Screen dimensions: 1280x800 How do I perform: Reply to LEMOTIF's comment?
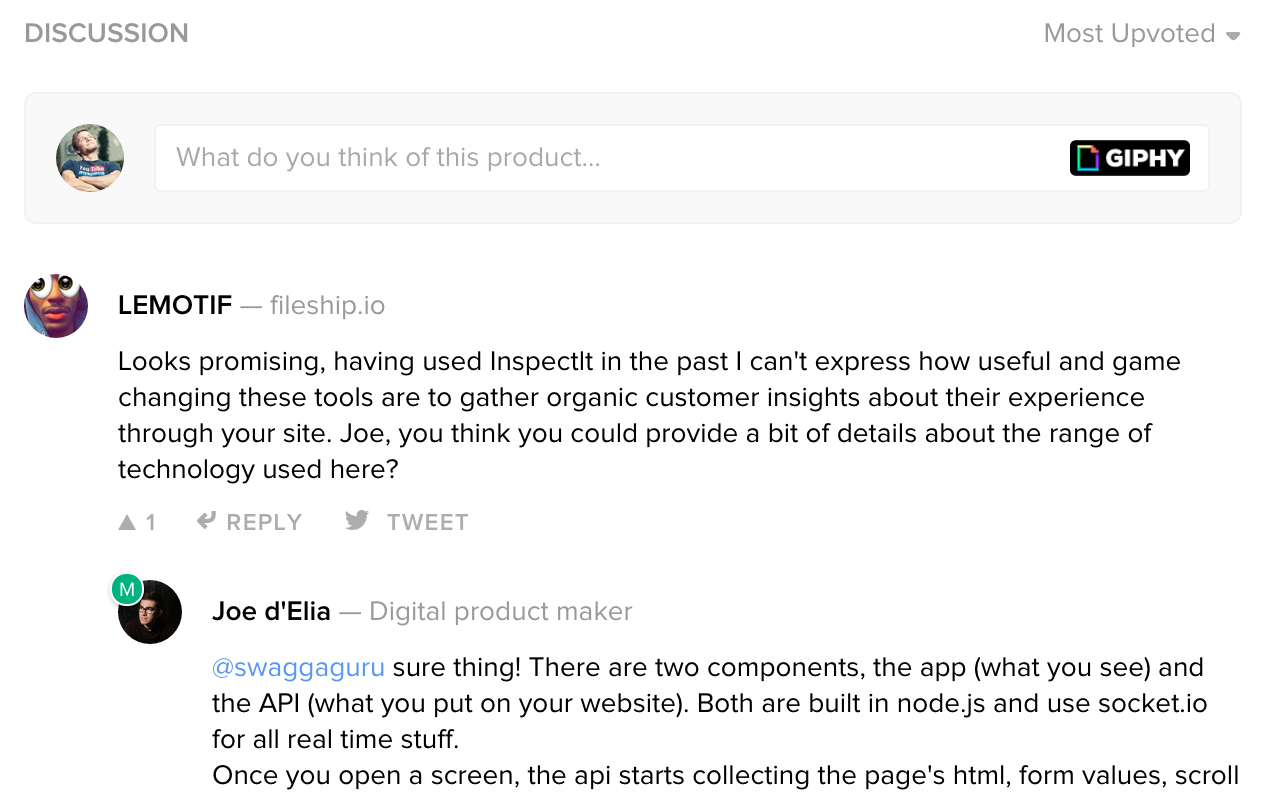[263, 521]
